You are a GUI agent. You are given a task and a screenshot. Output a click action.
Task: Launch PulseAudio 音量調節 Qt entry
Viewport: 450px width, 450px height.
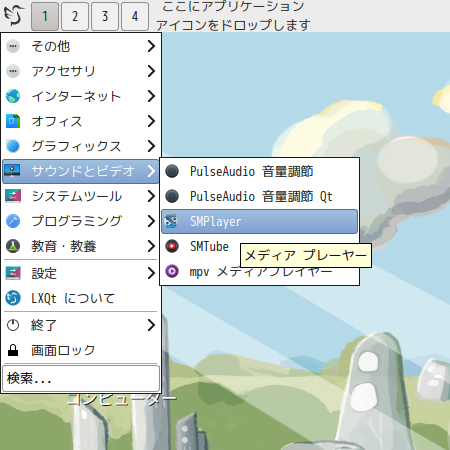(259, 196)
